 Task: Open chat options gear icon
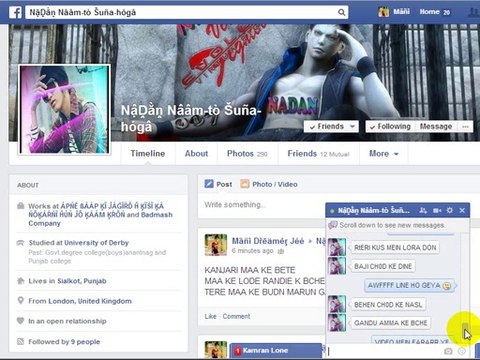pos(450,210)
